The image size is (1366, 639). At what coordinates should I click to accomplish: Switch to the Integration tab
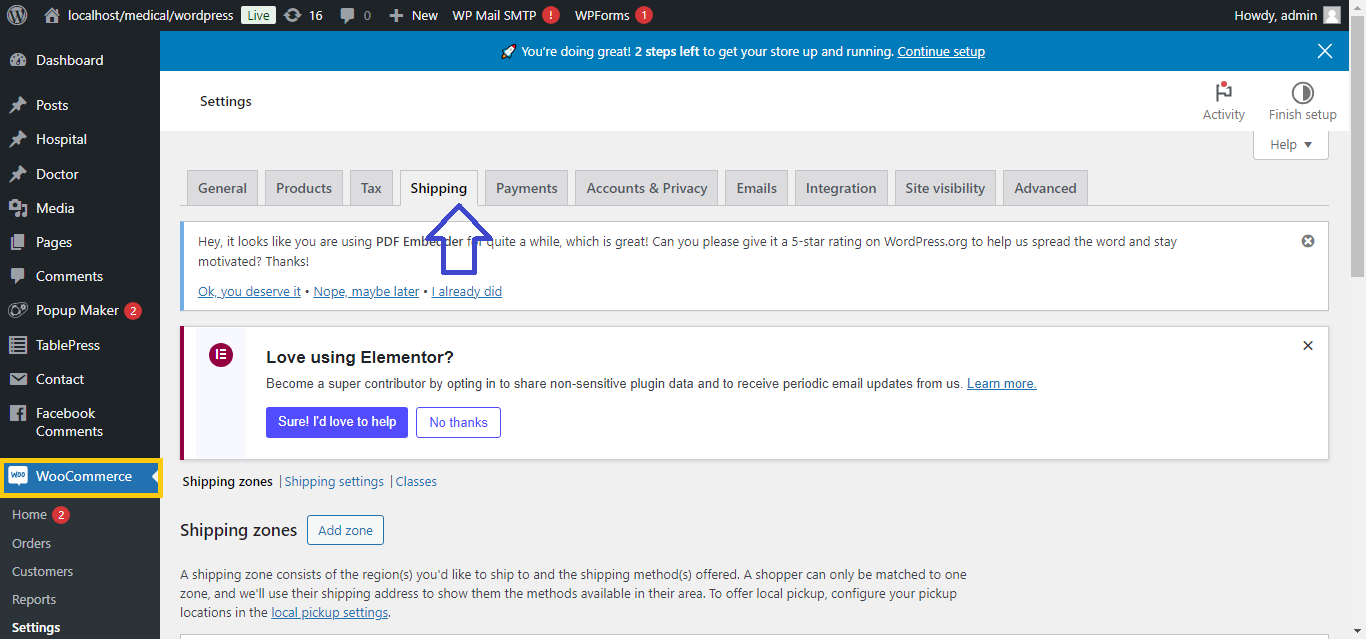841,188
